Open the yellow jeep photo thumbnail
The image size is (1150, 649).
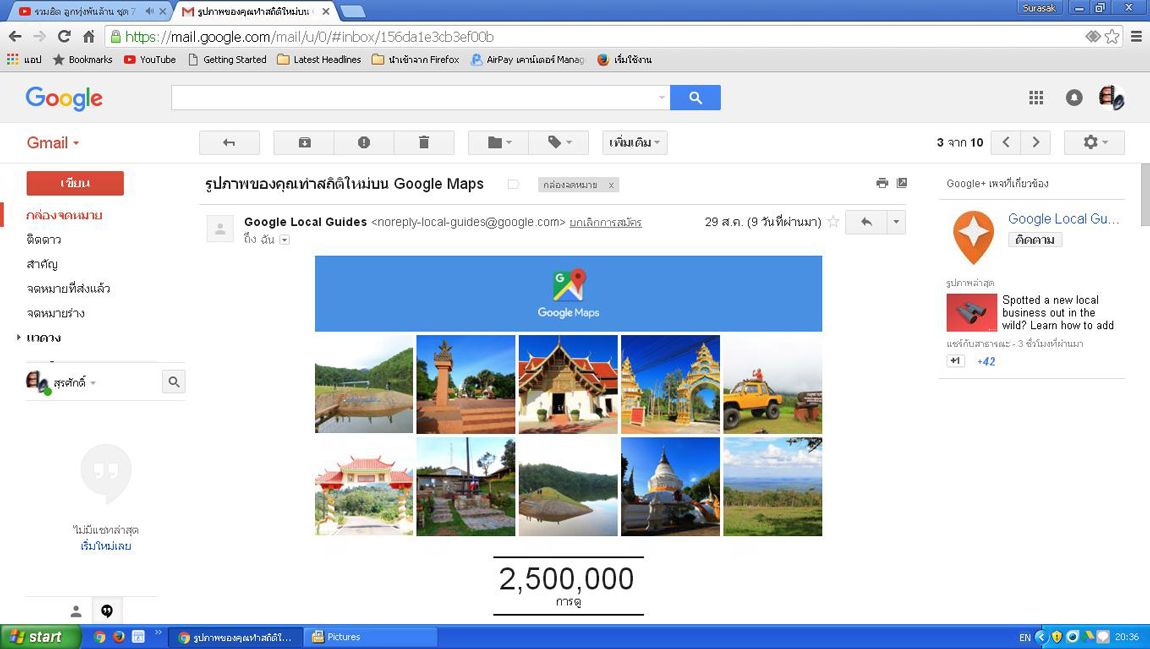(x=772, y=384)
